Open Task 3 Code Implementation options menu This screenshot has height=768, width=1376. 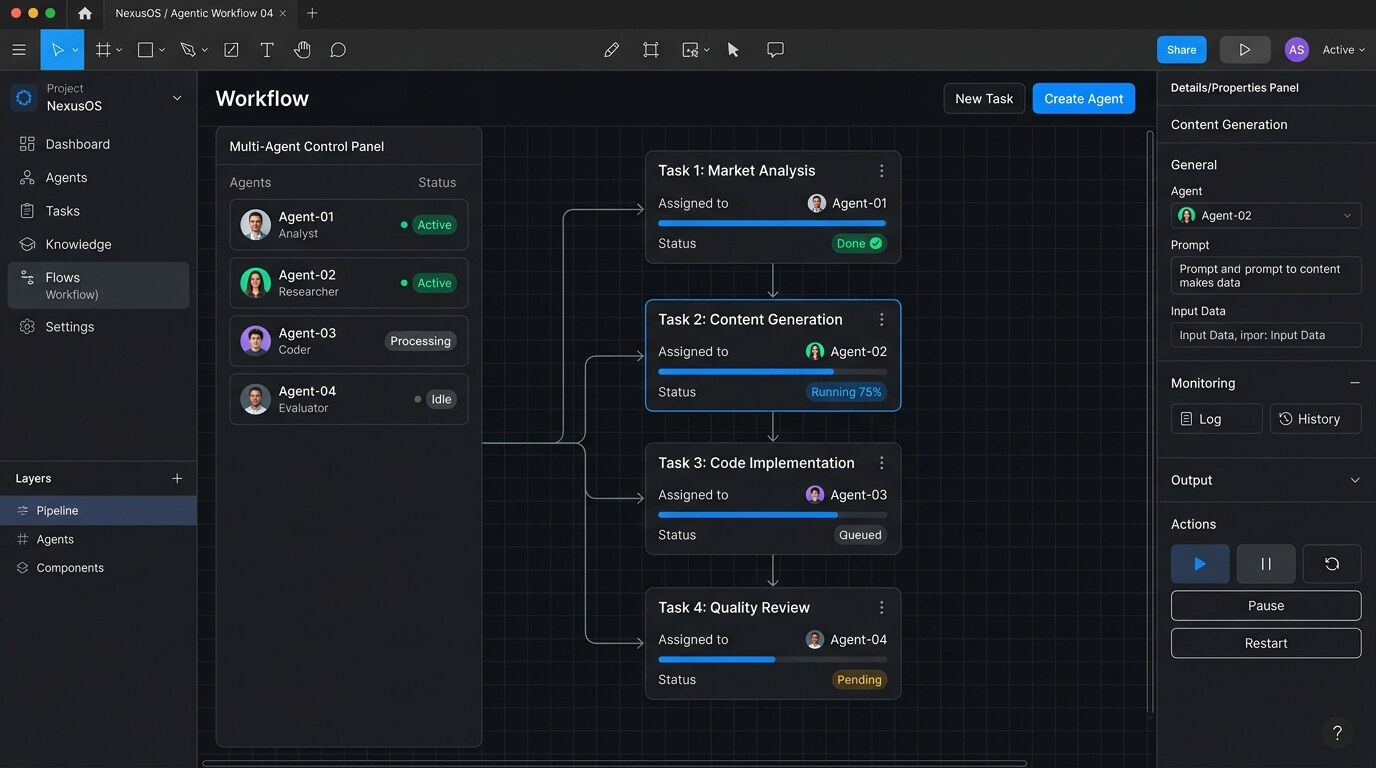coord(881,463)
